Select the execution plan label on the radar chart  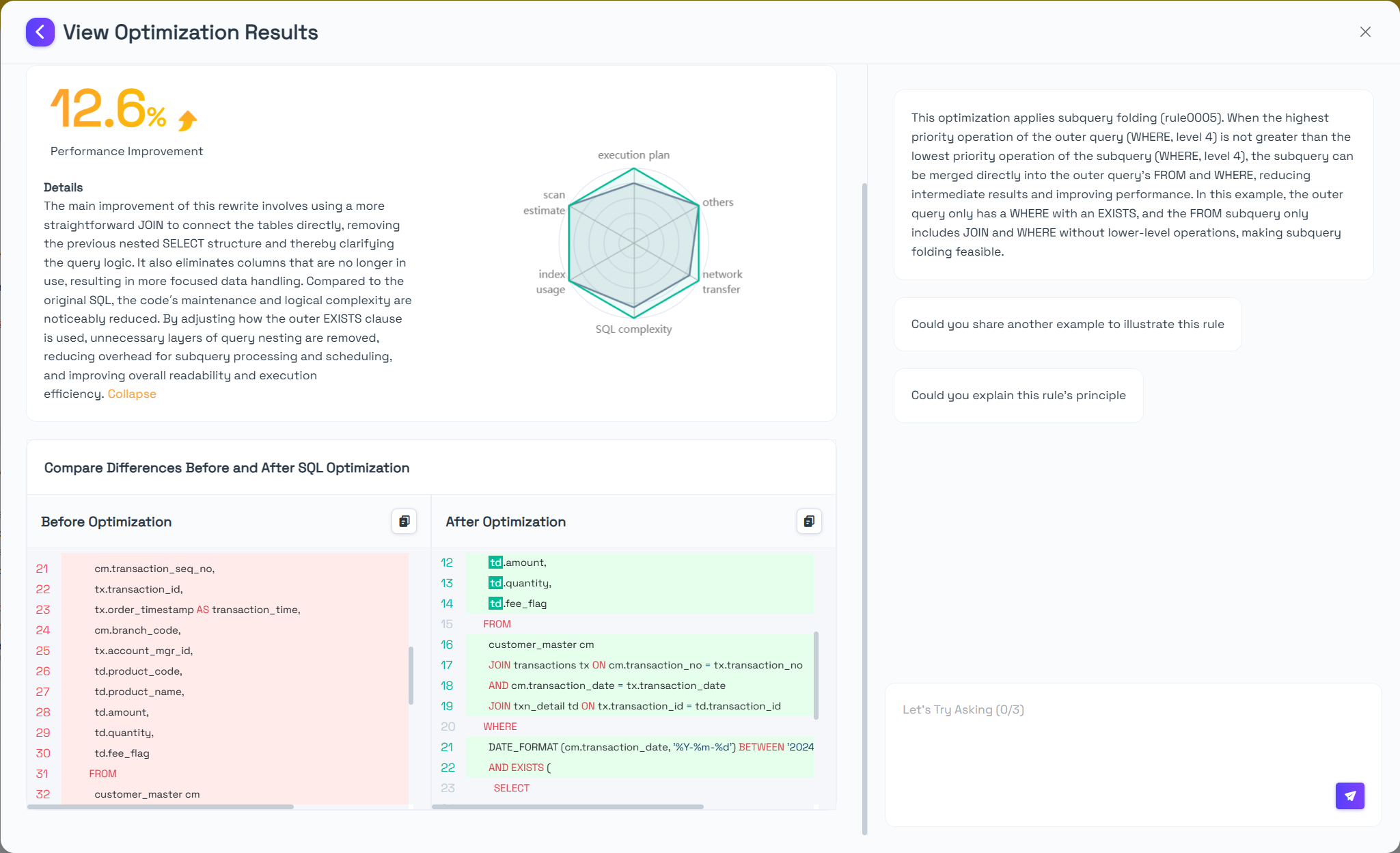click(633, 154)
